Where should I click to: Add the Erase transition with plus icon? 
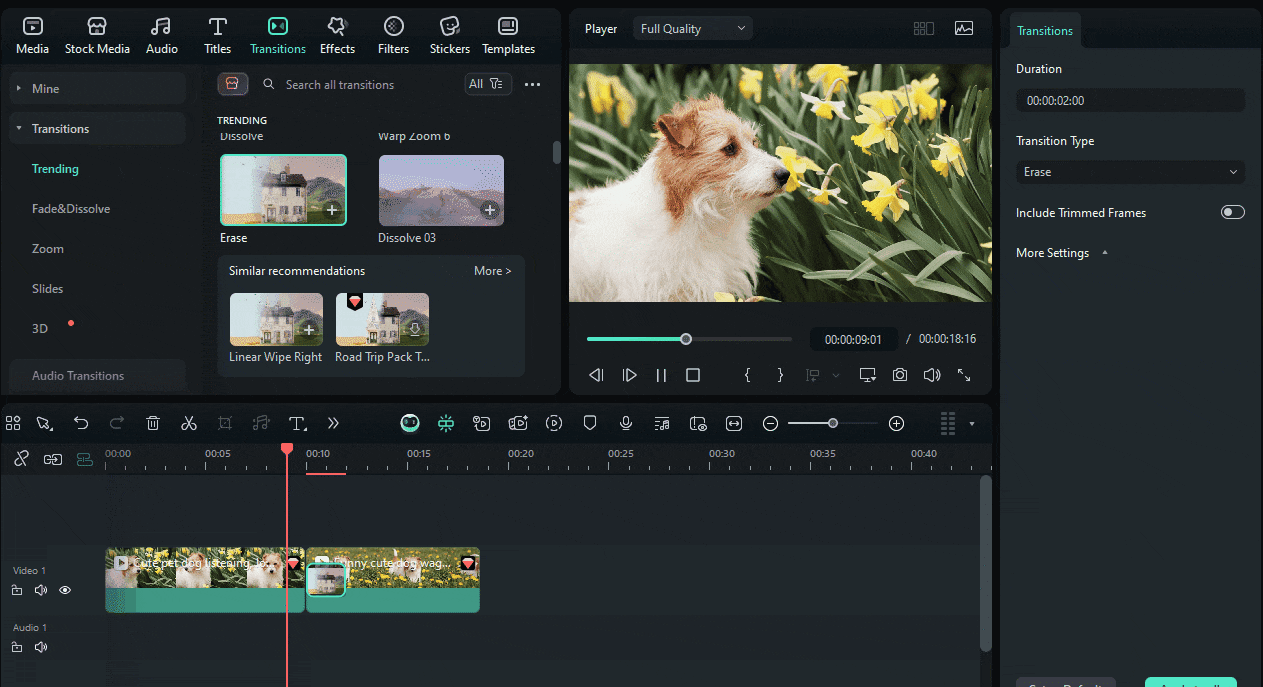point(332,210)
